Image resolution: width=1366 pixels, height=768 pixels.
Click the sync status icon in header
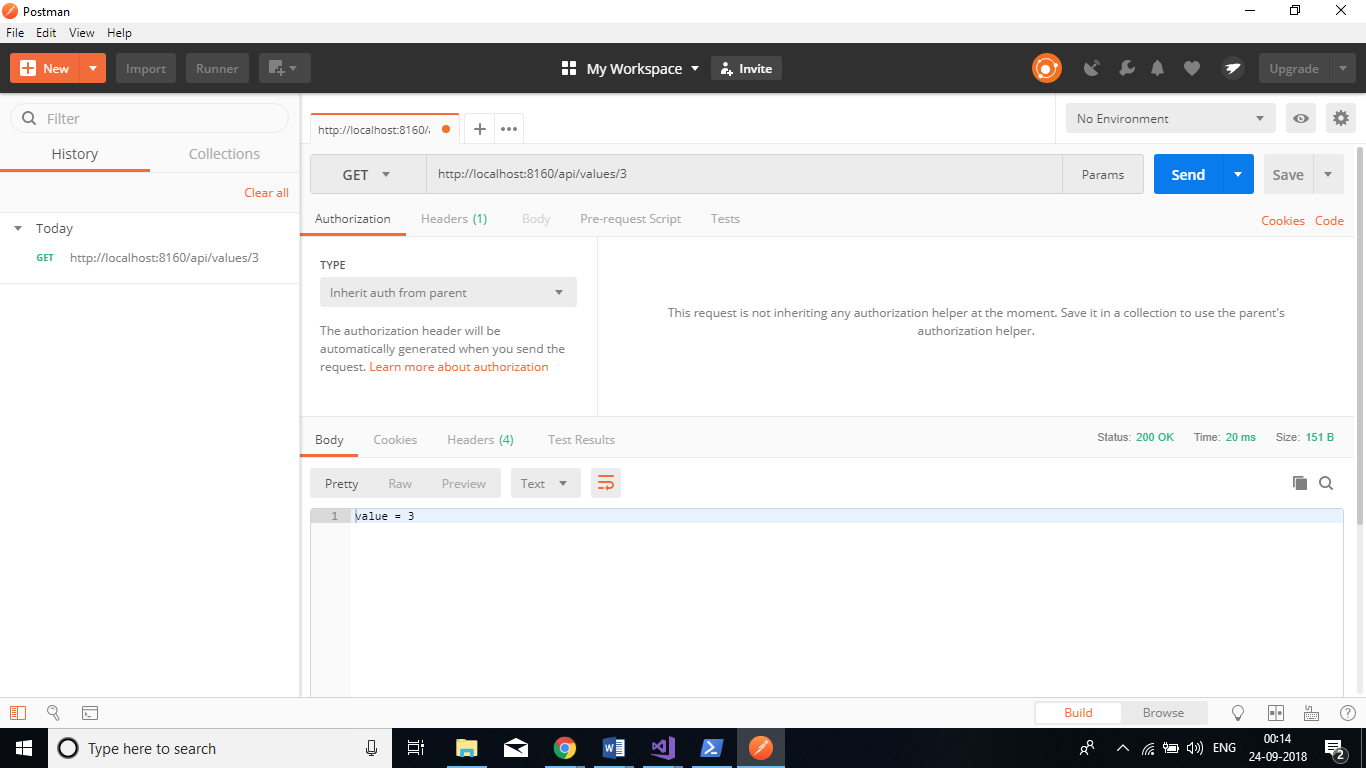click(x=1046, y=68)
